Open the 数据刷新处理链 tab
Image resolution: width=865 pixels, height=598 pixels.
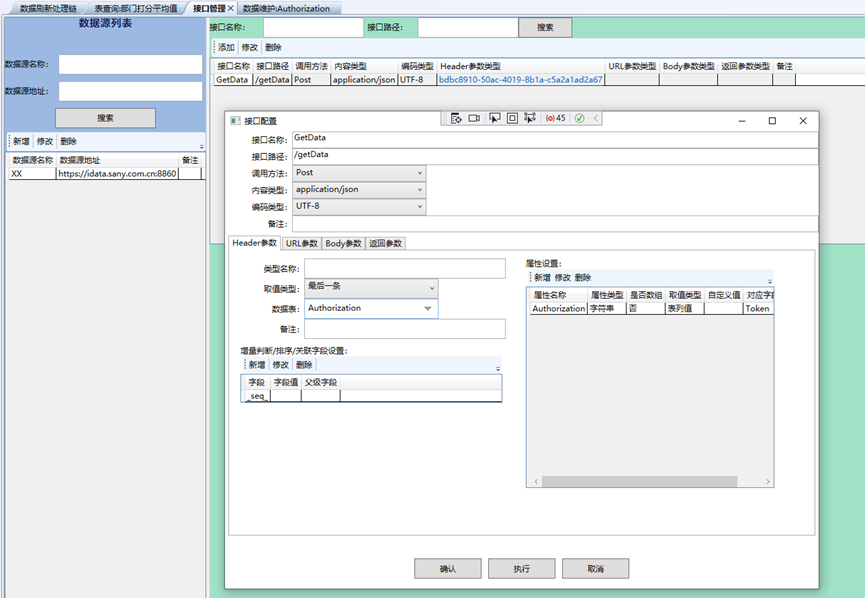[49, 8]
